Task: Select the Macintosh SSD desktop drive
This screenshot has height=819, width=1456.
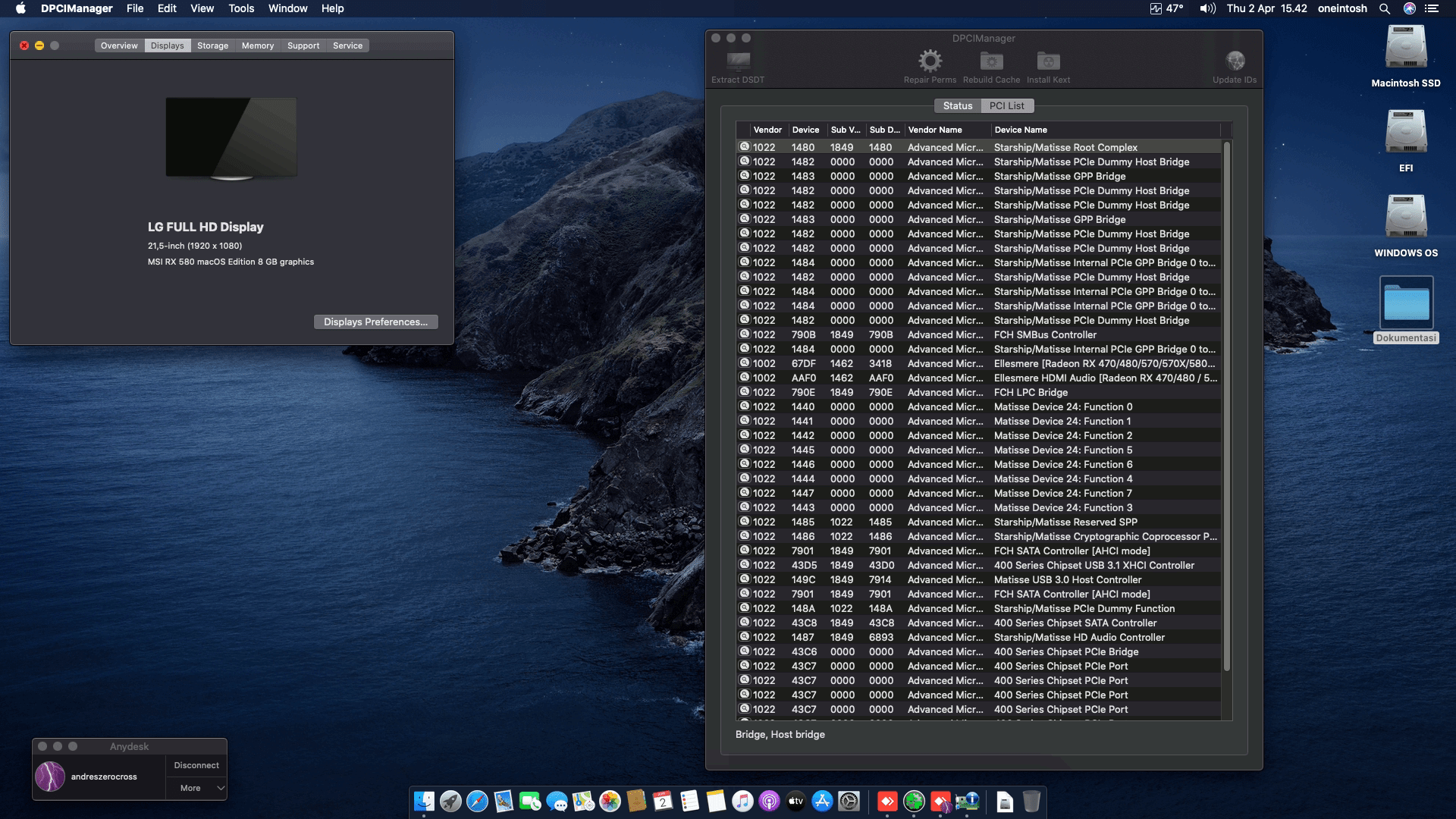Action: pos(1406,56)
